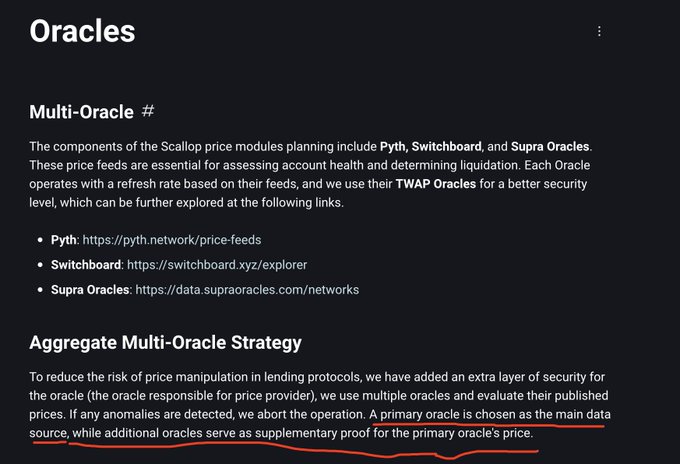
Task: Open the switchboard.xyz/explorer link
Action: [217, 265]
